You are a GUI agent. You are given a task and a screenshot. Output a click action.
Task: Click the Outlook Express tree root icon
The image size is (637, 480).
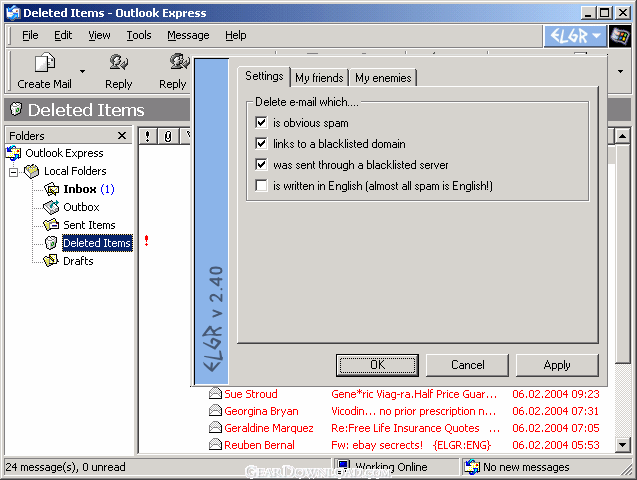point(13,153)
